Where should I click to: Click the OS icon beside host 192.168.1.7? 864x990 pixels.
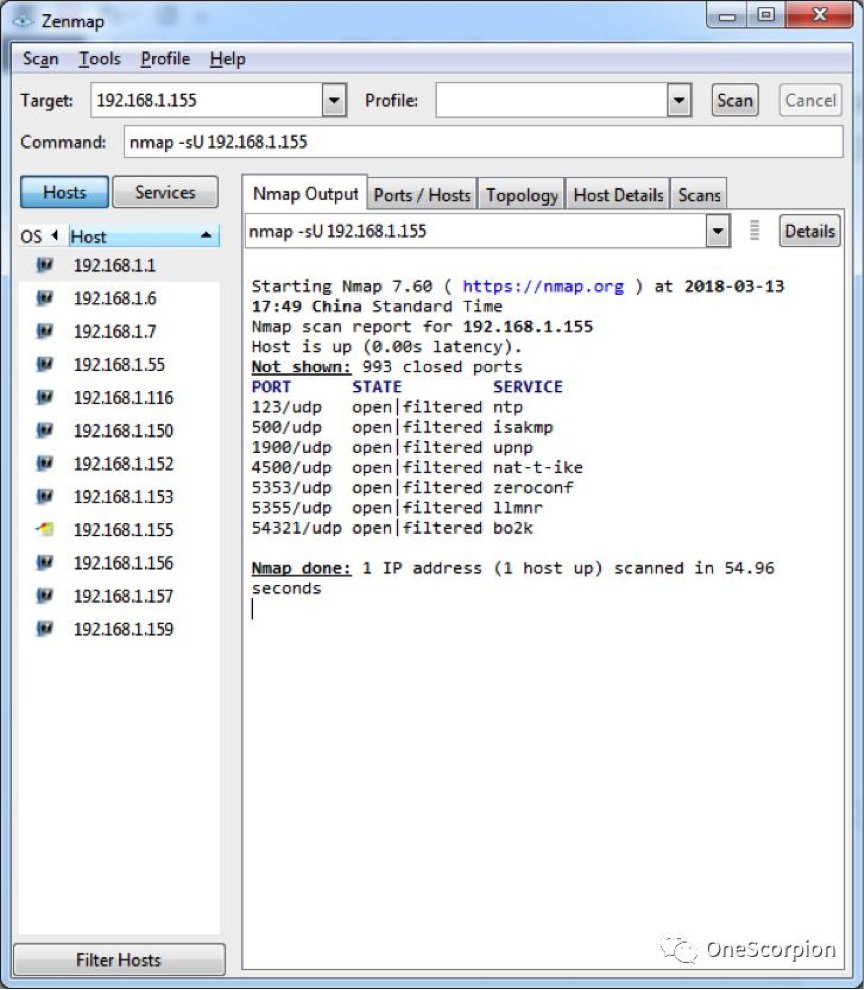click(x=45, y=331)
